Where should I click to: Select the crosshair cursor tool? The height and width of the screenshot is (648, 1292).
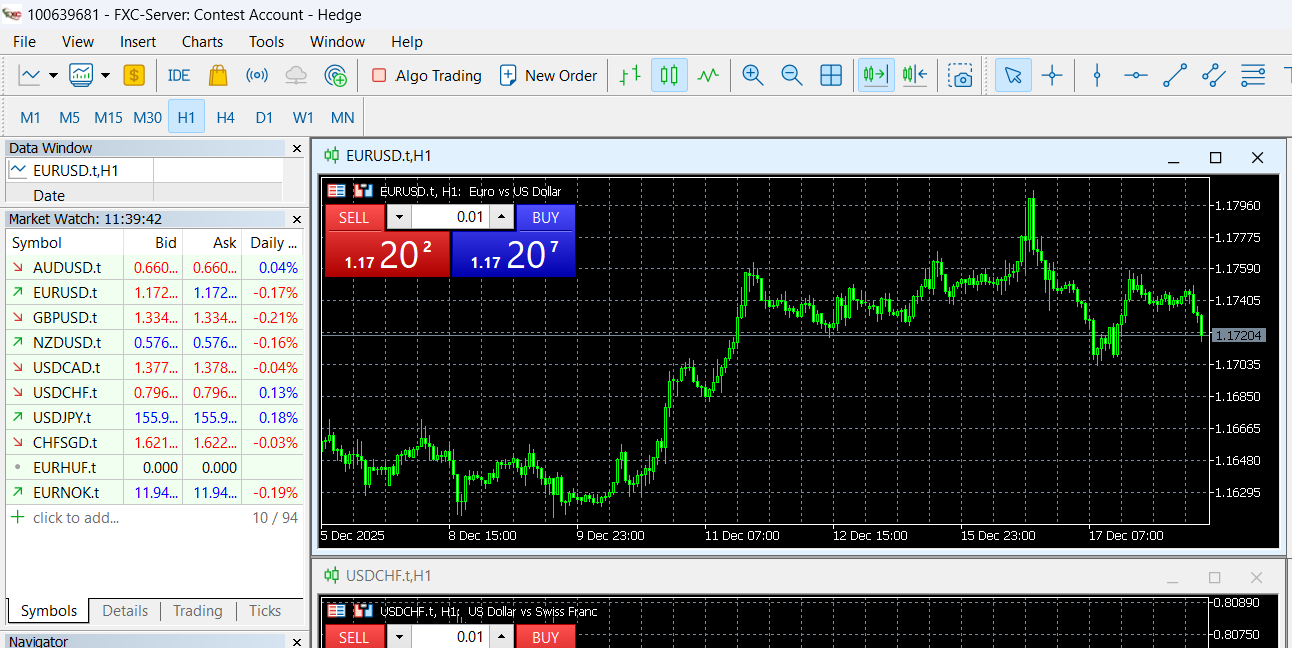click(x=1052, y=75)
